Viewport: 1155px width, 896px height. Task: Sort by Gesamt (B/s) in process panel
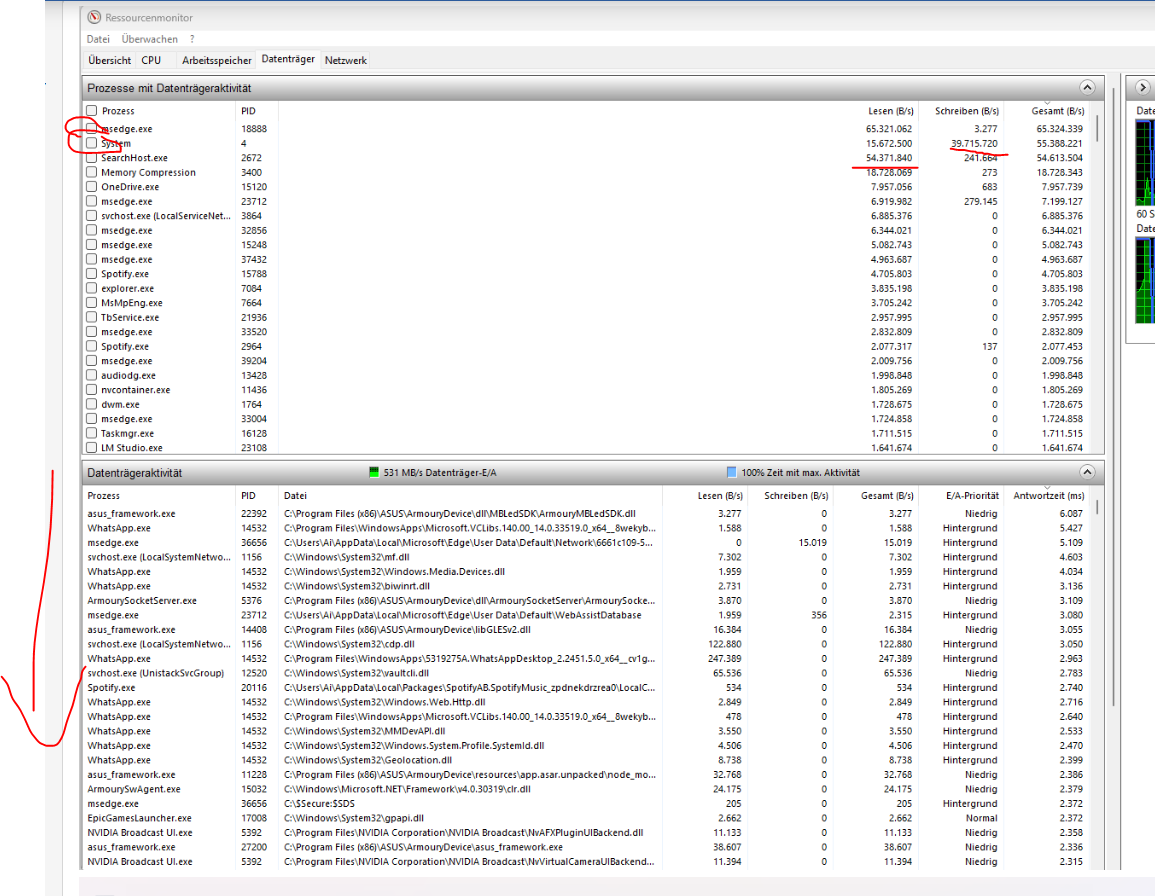tap(1058, 111)
